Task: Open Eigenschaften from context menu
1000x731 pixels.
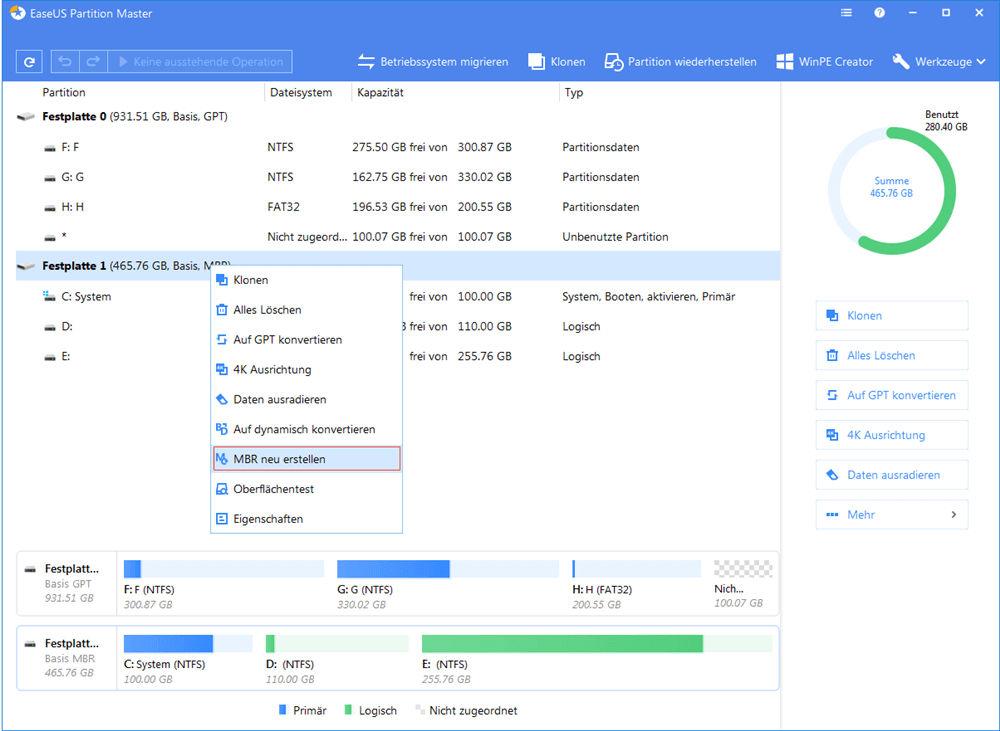Action: (306, 519)
